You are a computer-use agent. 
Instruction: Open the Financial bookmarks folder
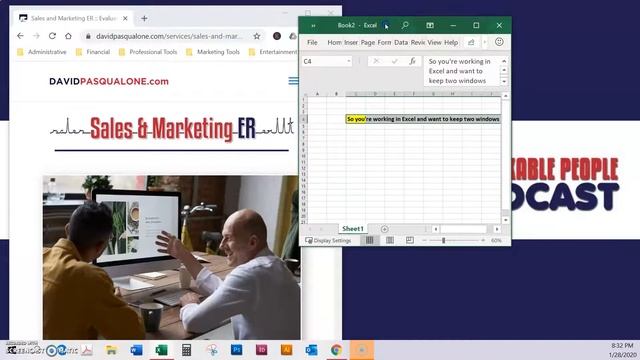pyautogui.click(x=93, y=52)
